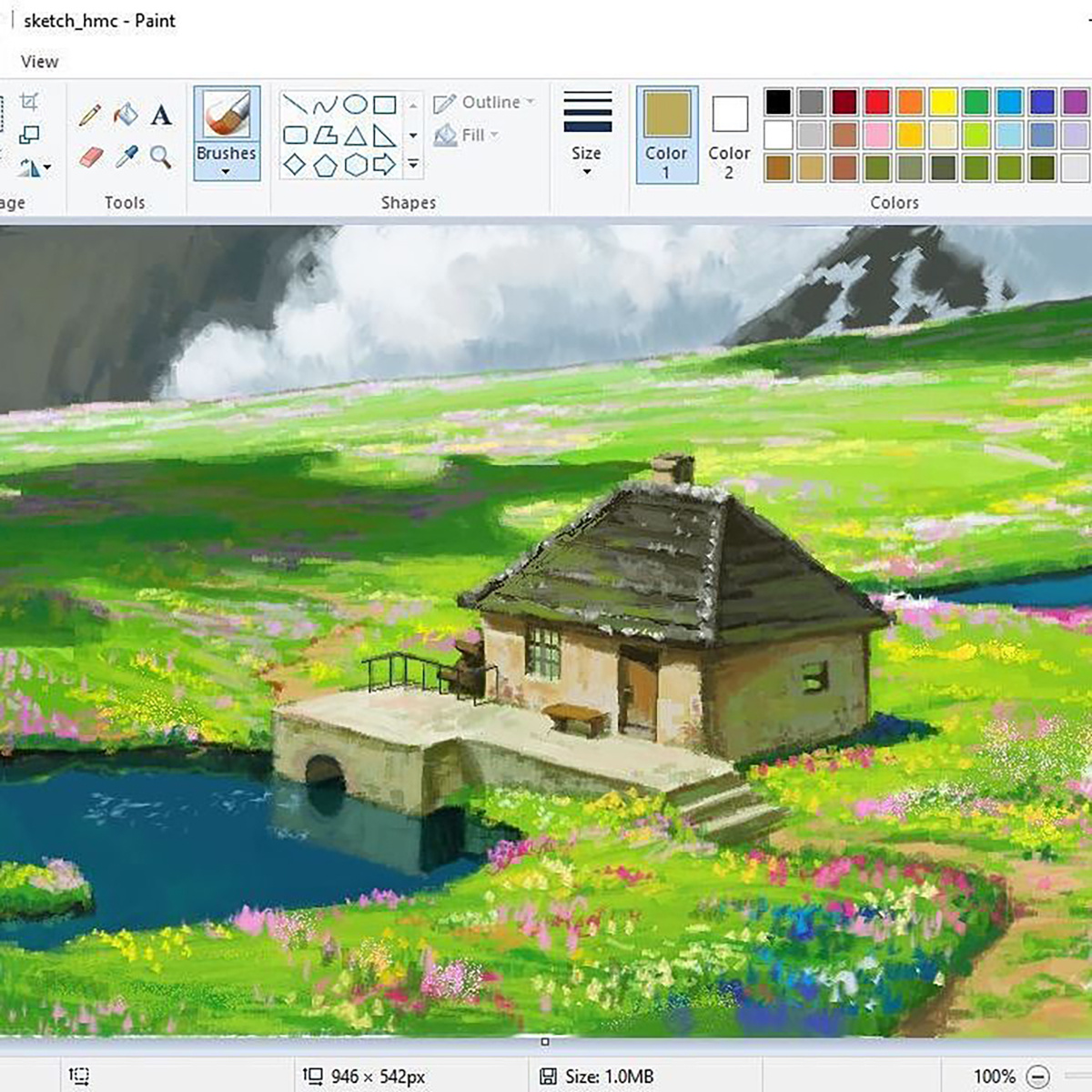Activate Color 1 foreground button
Viewport: 1092px width, 1092px height.
tap(667, 135)
